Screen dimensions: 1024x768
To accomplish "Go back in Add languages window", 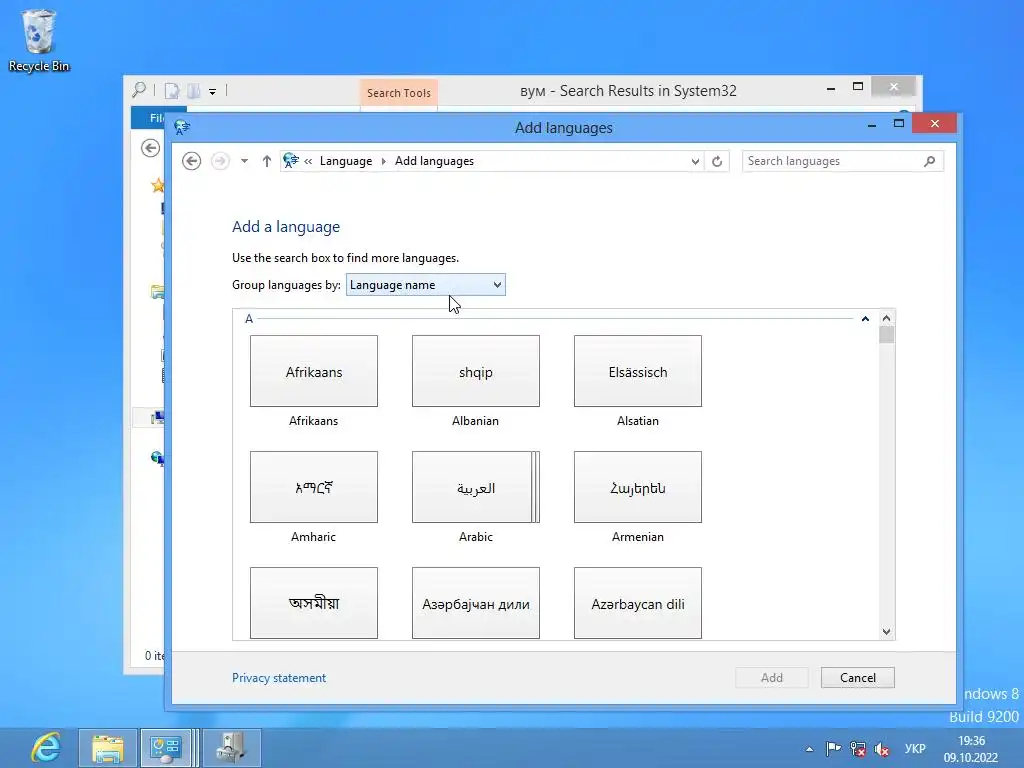I will click(191, 161).
